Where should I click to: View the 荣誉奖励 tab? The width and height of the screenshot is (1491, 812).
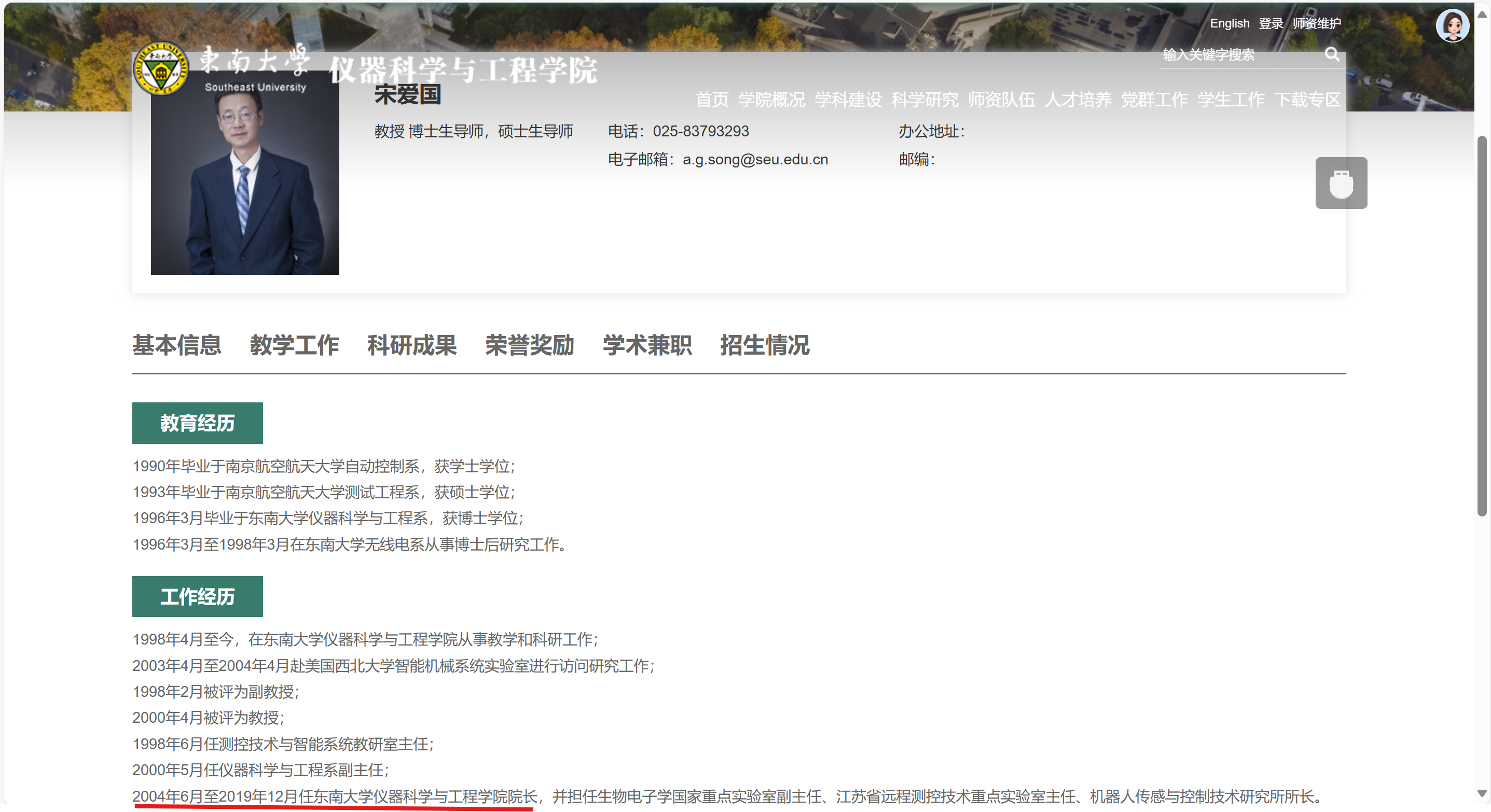[529, 346]
